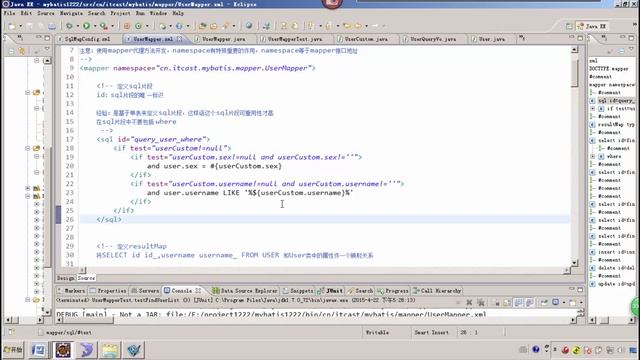Toggle show console on standard out change
This screenshot has height=360, width=640.
tap(518, 302)
